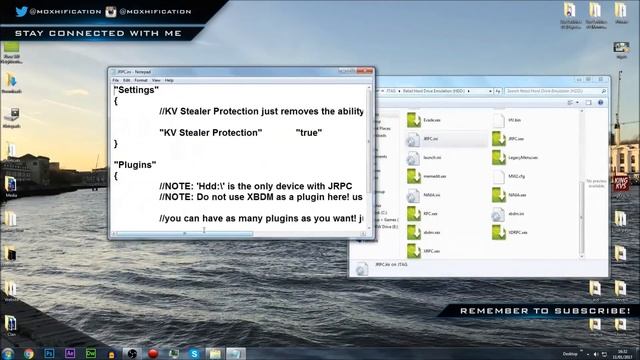The width and height of the screenshot is (640, 360).
Task: Click the "Plugins" heading in Notepad
Action: pyautogui.click(x=135, y=165)
